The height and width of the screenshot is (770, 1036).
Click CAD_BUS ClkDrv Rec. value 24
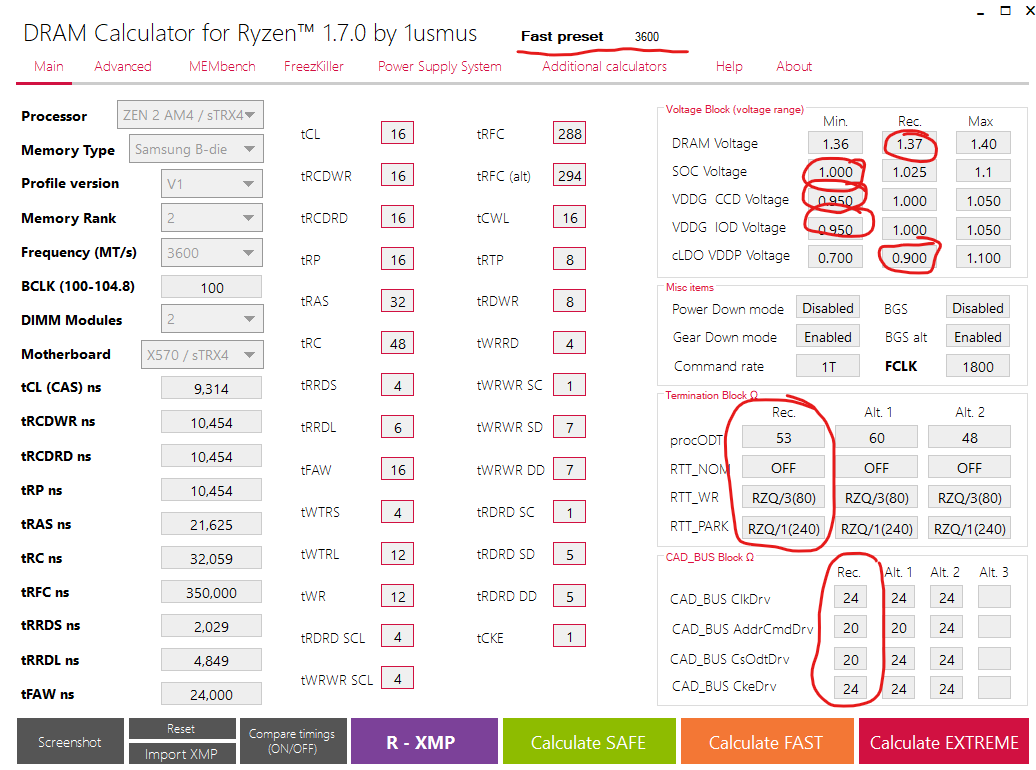pos(851,597)
